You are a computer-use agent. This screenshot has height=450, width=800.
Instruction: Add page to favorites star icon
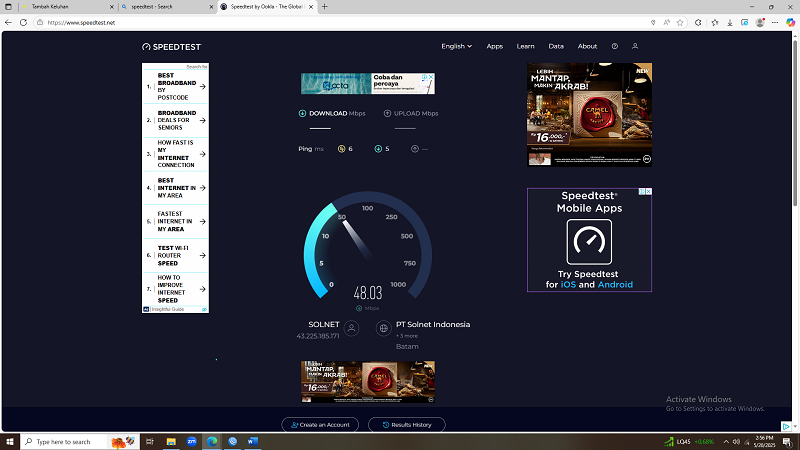(680, 22)
